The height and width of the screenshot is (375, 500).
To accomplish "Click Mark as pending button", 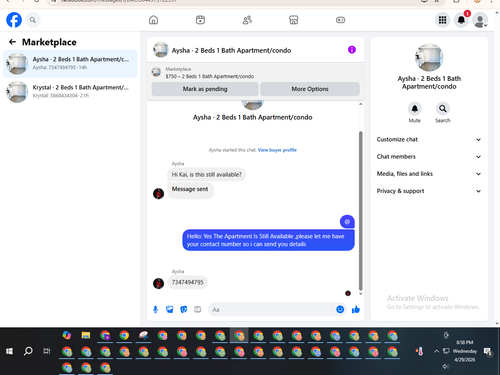I will [x=205, y=89].
